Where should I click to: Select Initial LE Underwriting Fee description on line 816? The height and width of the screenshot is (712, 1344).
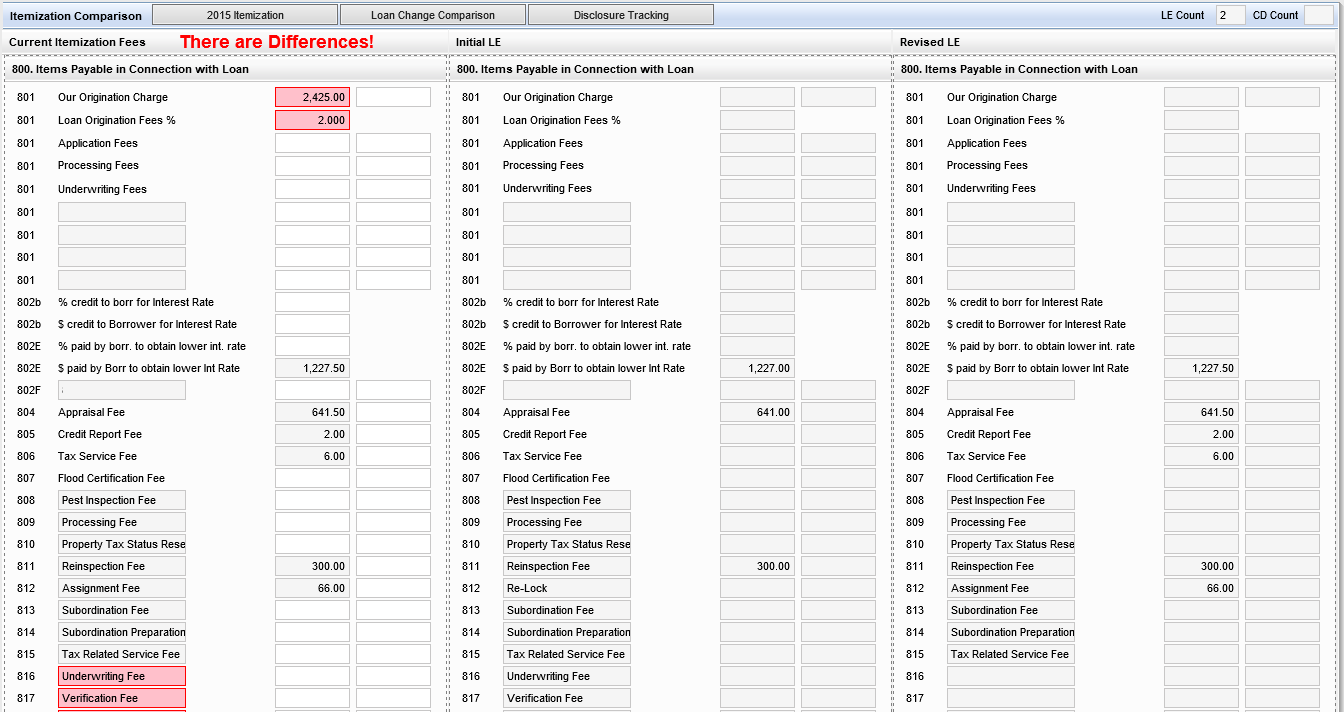click(567, 676)
